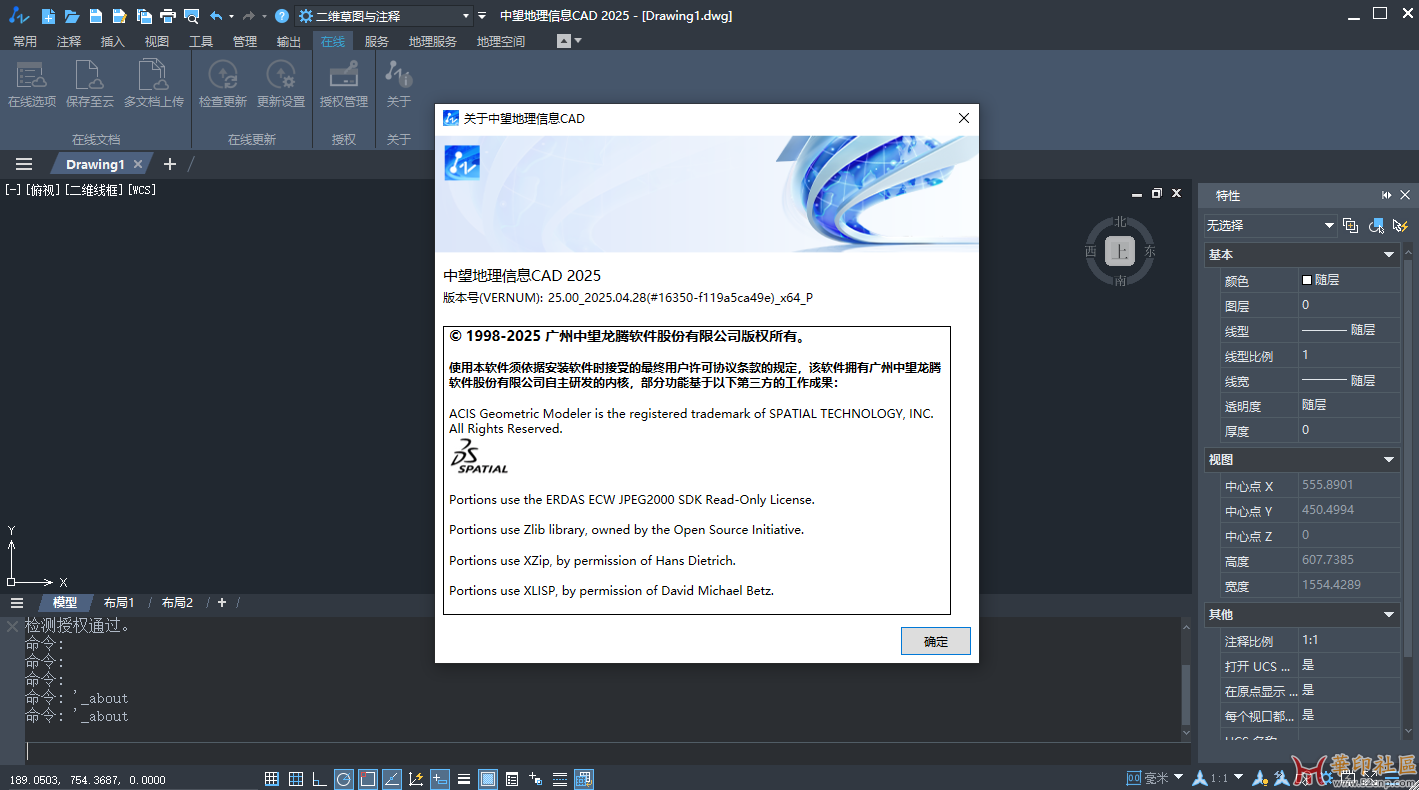Open a drawing with the folder icon

71,16
